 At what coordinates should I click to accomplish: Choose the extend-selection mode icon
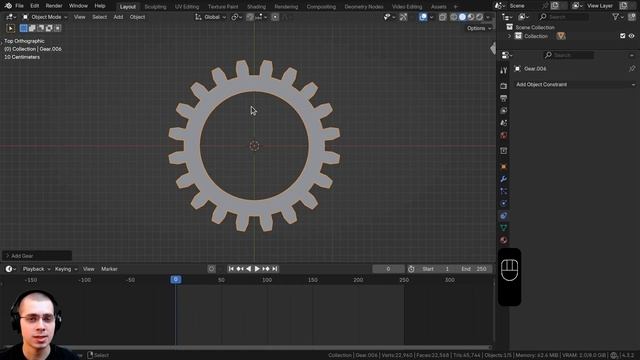point(32,28)
